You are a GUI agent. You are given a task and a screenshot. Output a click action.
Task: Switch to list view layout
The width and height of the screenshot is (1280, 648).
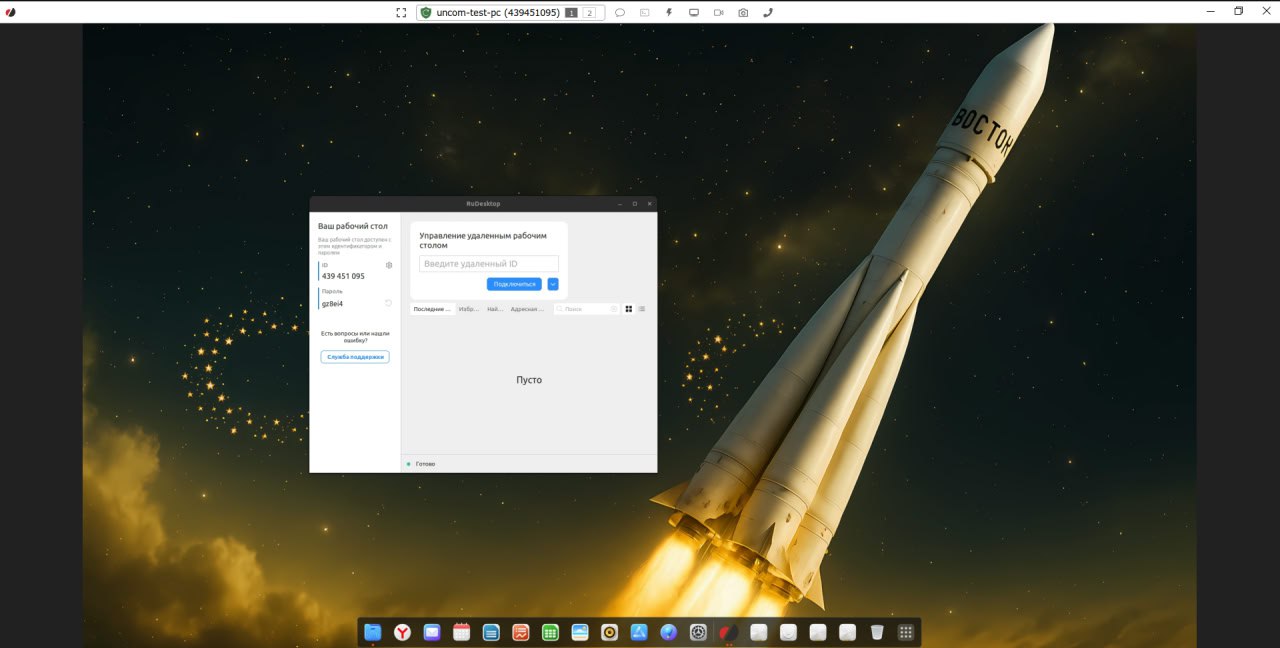[x=642, y=309]
